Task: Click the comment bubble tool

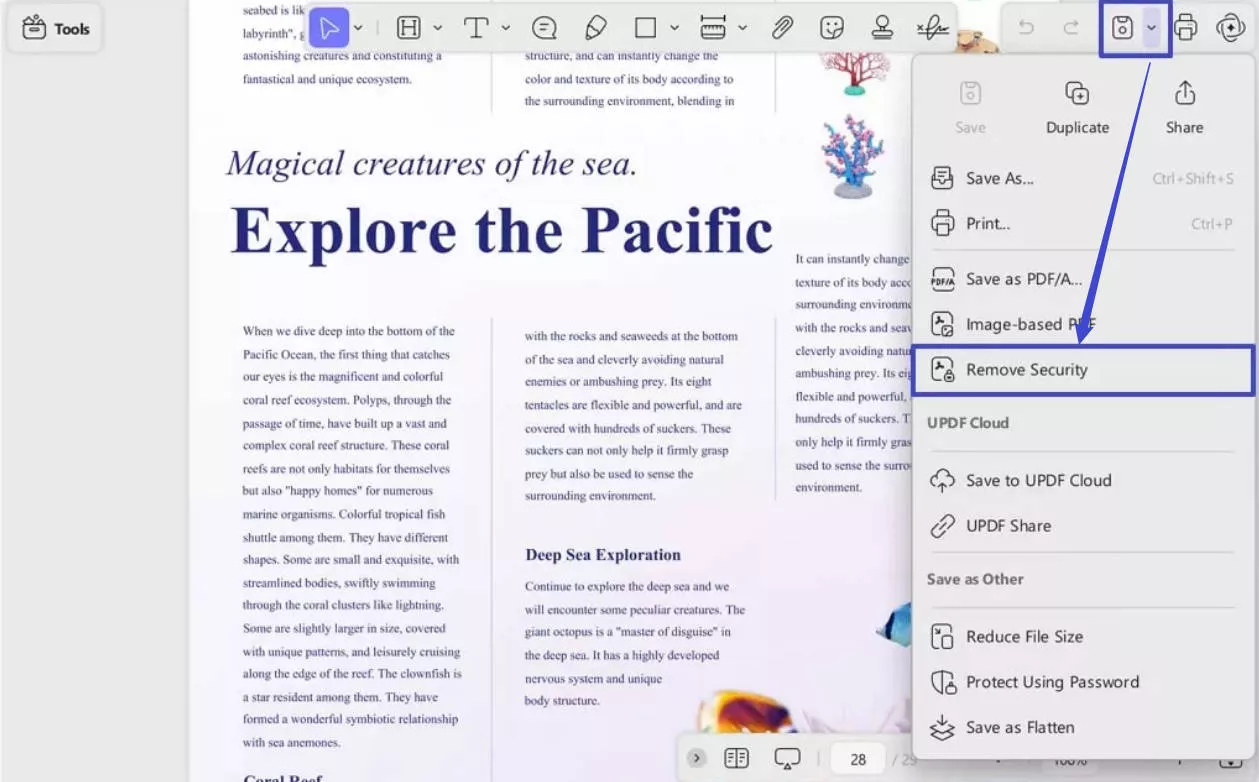Action: (x=544, y=28)
